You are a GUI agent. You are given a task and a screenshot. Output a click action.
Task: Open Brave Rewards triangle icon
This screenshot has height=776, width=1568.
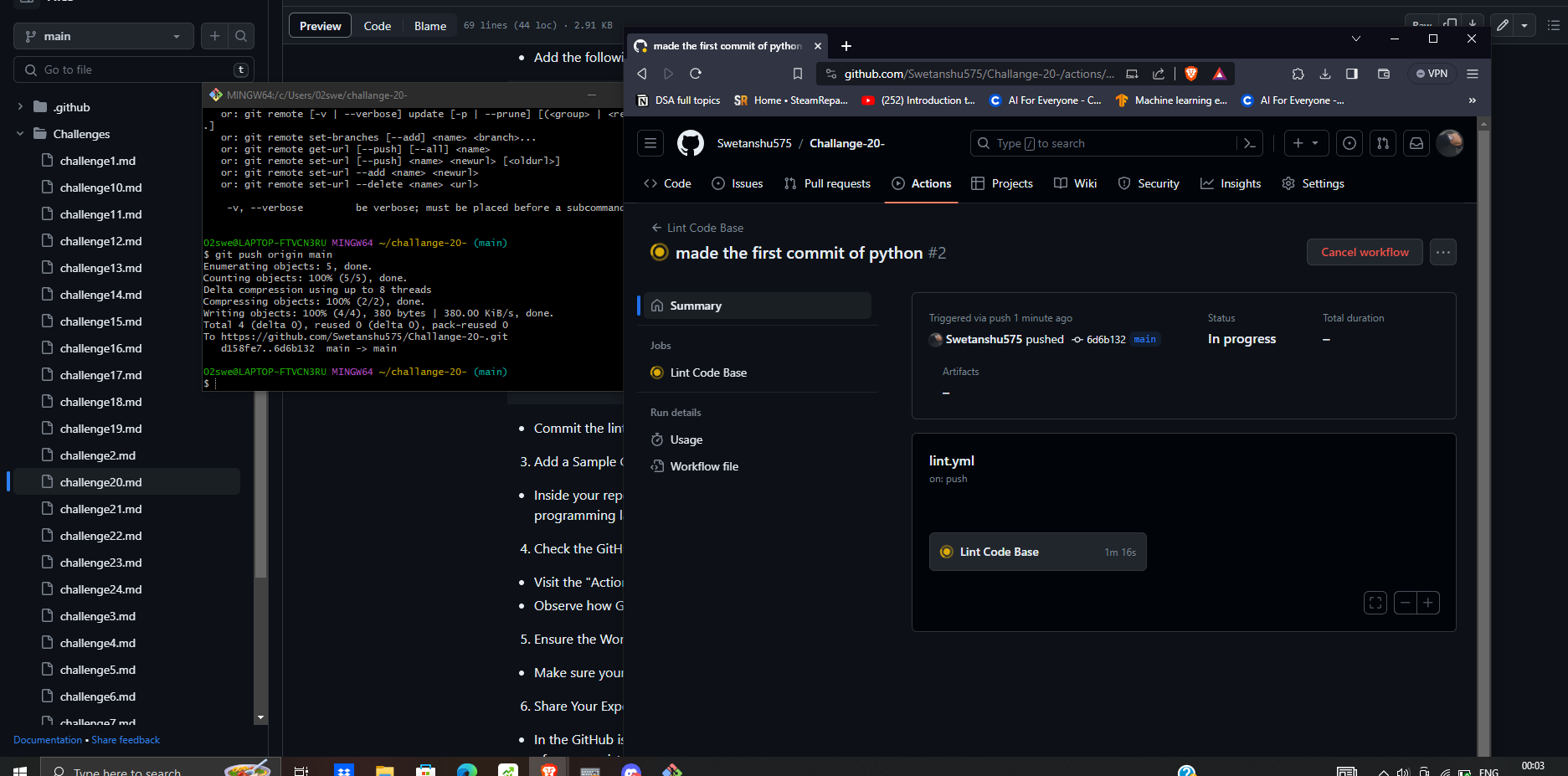1220,73
